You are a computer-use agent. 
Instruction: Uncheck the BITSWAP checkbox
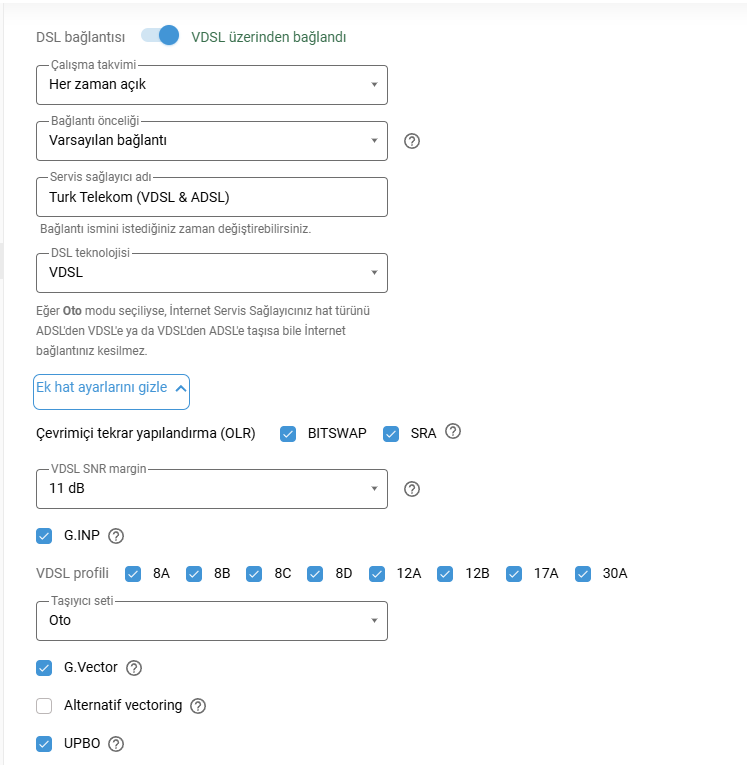coord(288,434)
